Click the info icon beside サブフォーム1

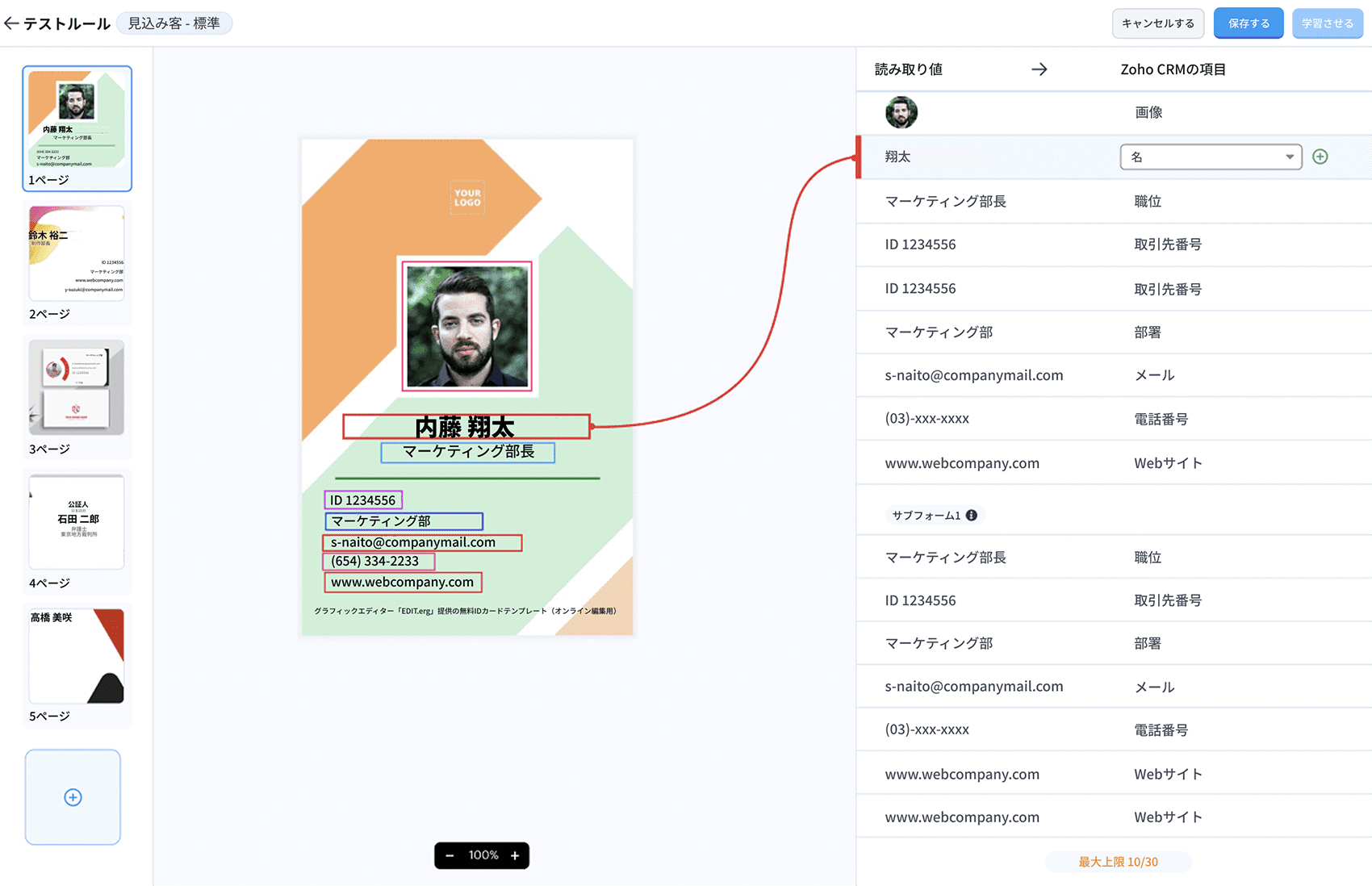coord(972,515)
